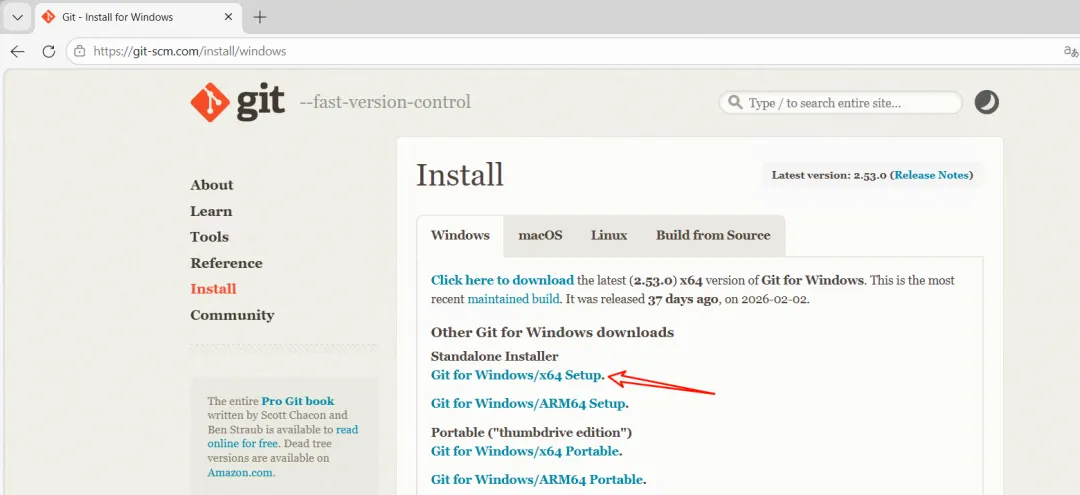Open a new browser tab with plus button
This screenshot has height=495, width=1080.
click(260, 17)
